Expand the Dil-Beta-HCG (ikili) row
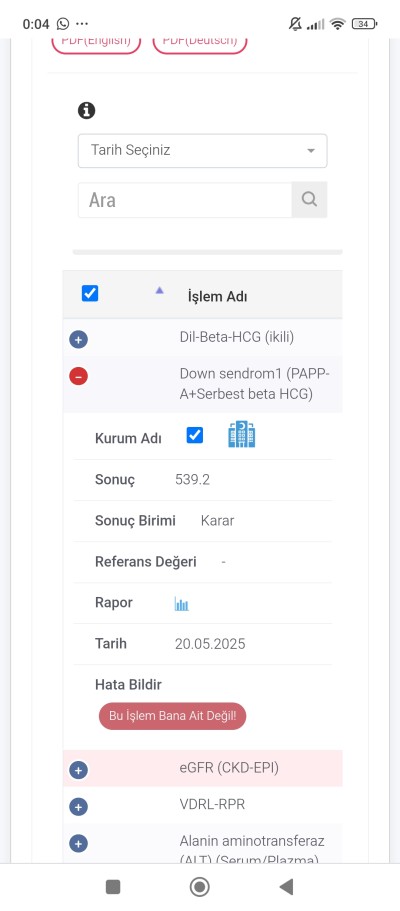Image resolution: width=400 pixels, height=911 pixels. [78, 339]
